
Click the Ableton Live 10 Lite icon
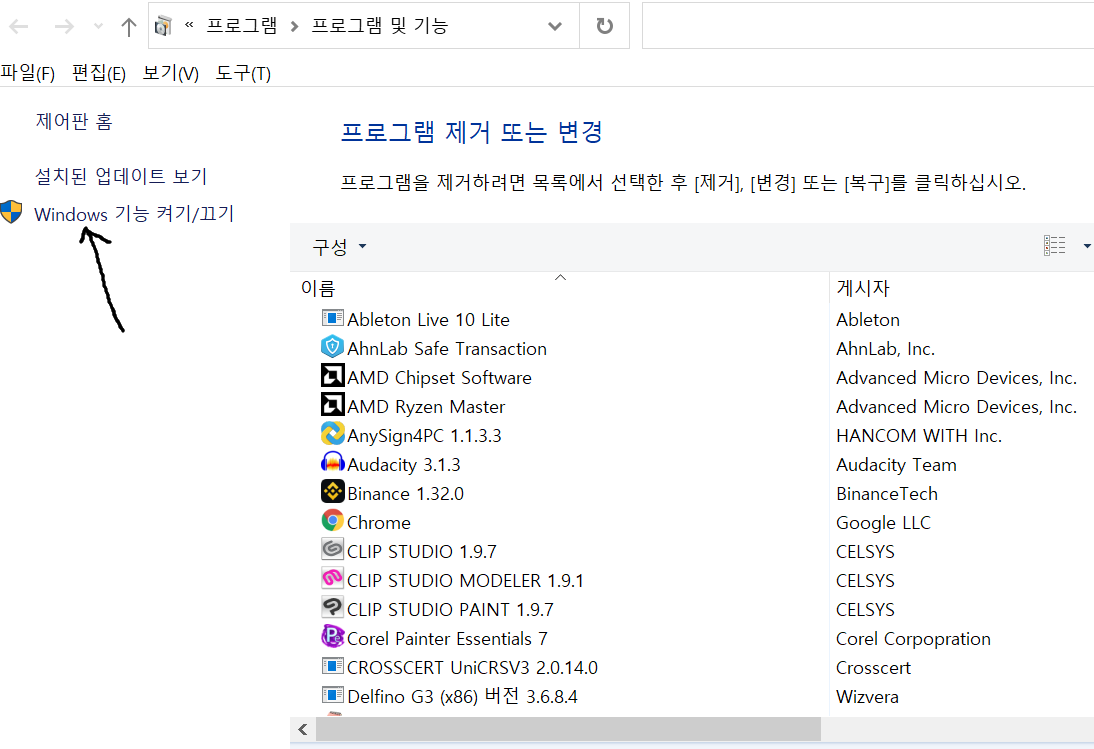tap(332, 318)
